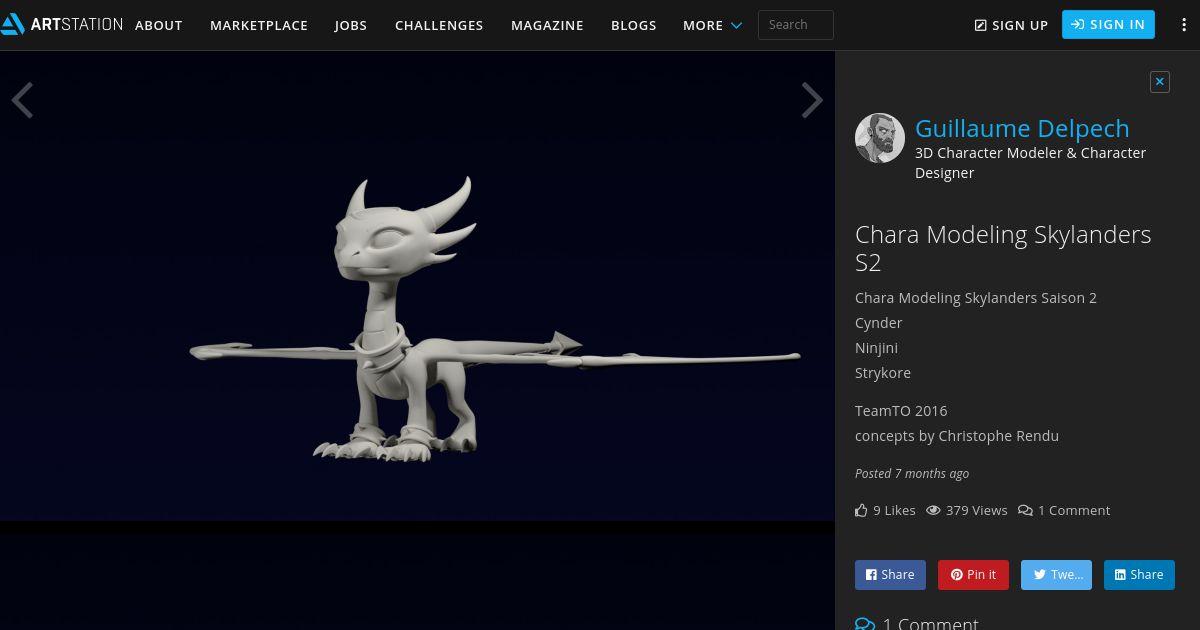Open the Guillaume Delpech artist name link
This screenshot has height=630, width=1200.
point(1022,128)
